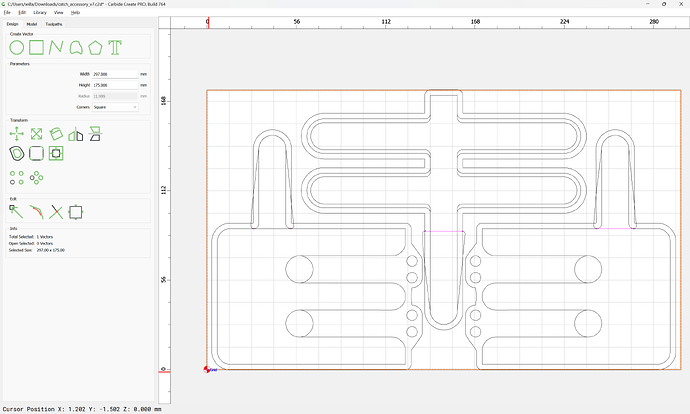Image resolution: width=690 pixels, height=414 pixels.
Task: Select the Polygon vector tool
Action: pyautogui.click(x=95, y=48)
